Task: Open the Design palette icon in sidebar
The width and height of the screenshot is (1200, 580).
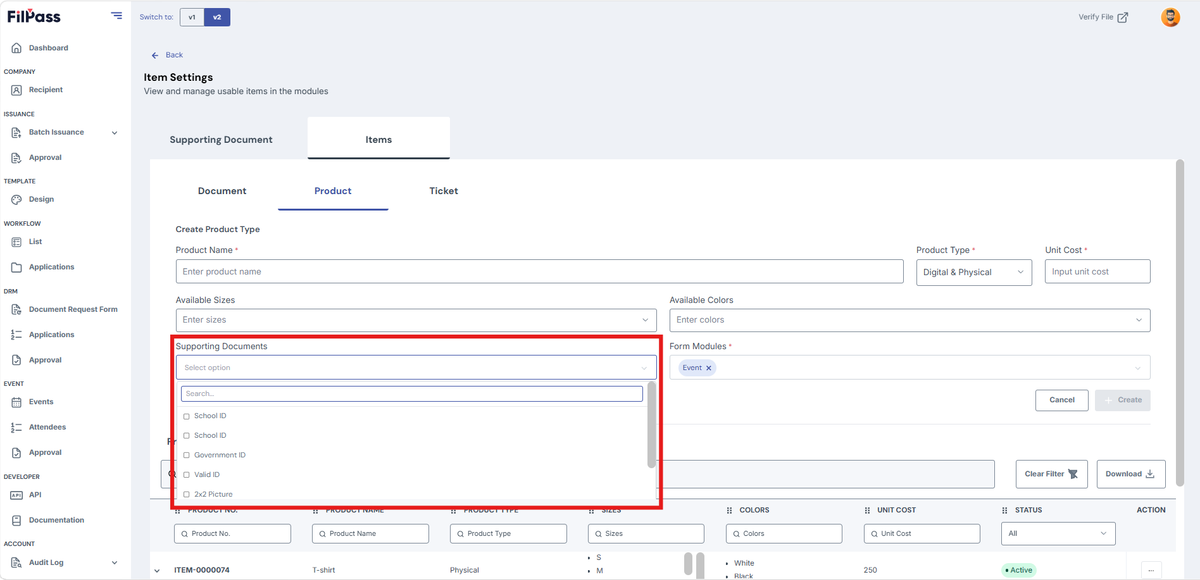Action: click(16, 199)
